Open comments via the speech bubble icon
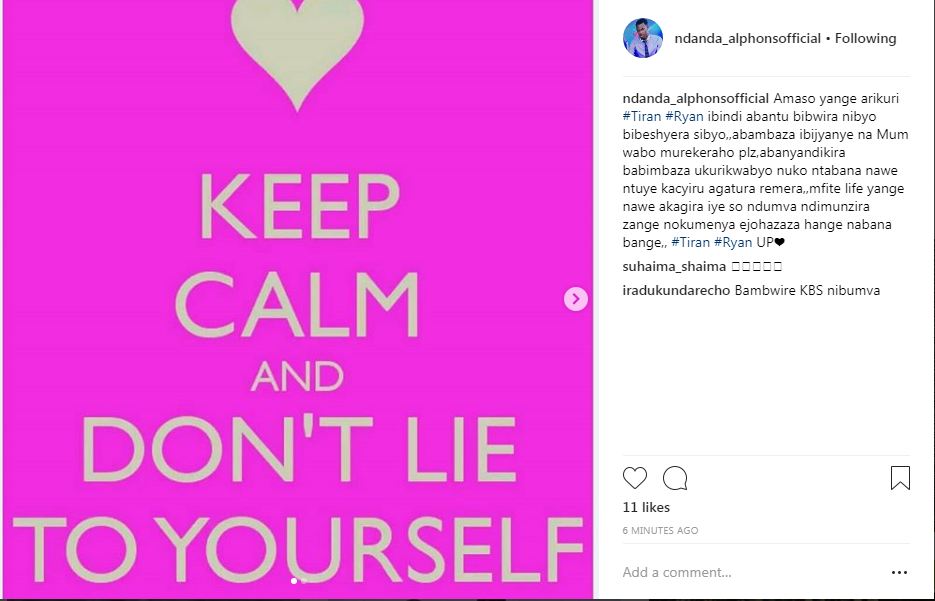Viewport: 935px width, 601px height. tap(675, 478)
